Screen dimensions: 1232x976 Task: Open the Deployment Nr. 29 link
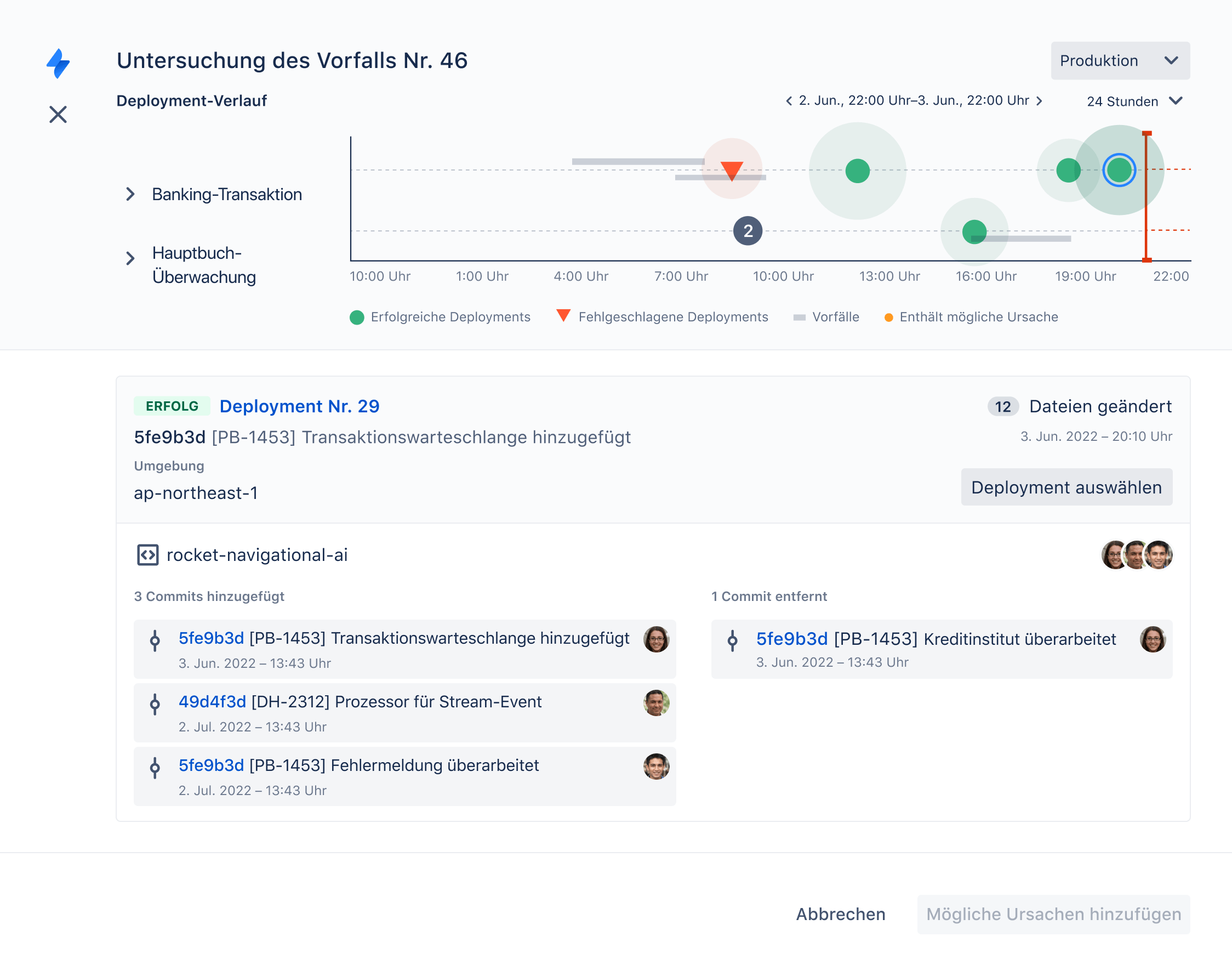click(x=299, y=406)
